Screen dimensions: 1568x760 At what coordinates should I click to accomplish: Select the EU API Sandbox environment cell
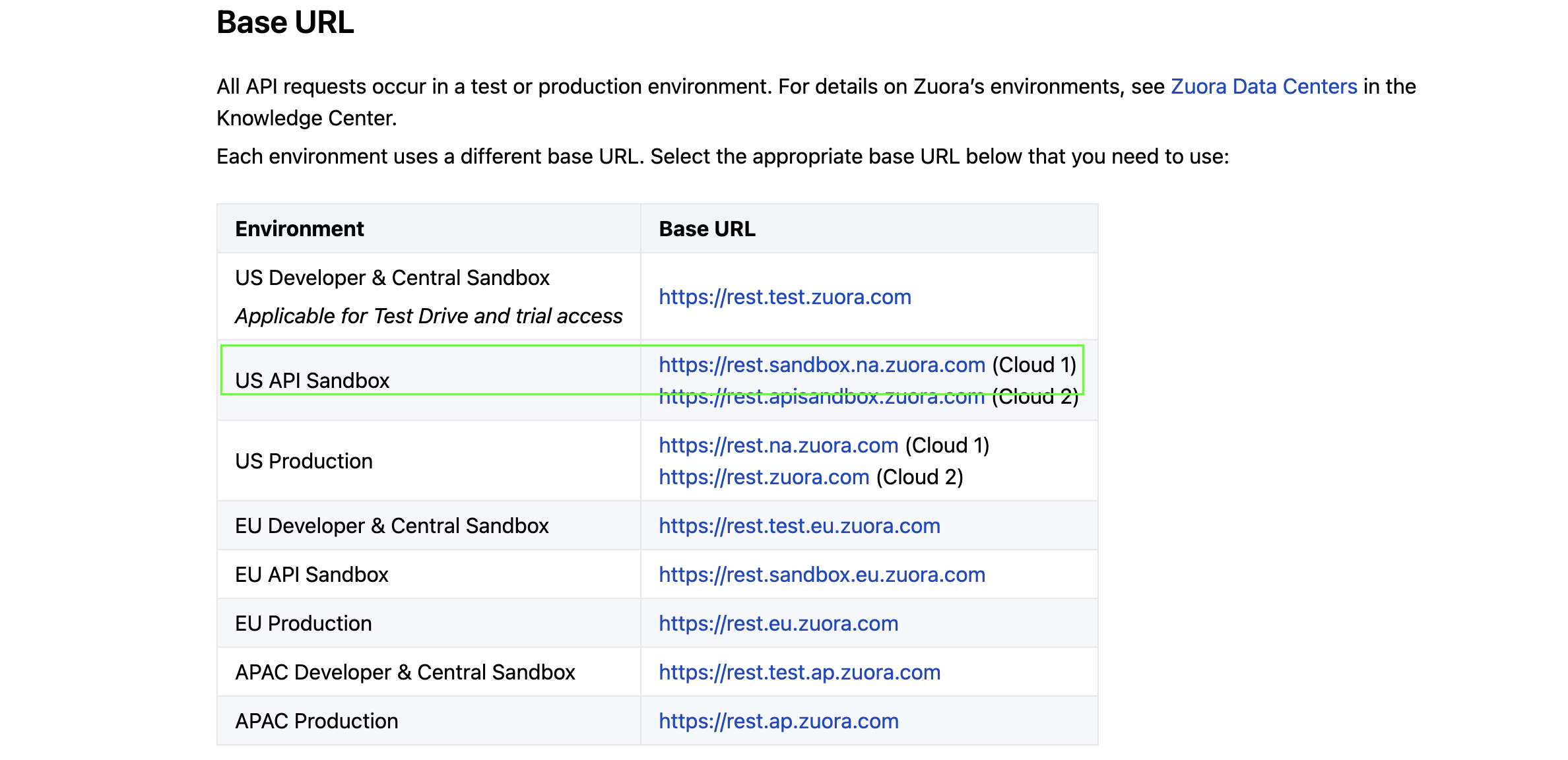pos(311,575)
